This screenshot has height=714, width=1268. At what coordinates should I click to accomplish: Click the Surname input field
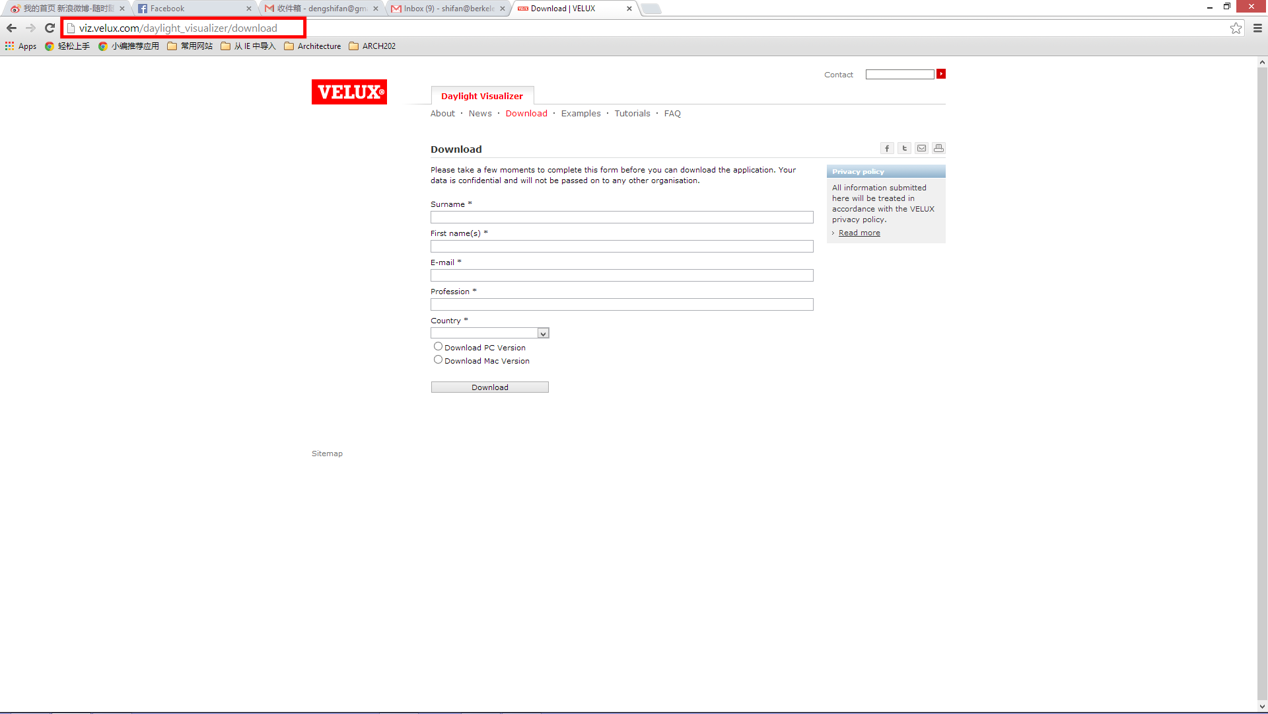[622, 217]
